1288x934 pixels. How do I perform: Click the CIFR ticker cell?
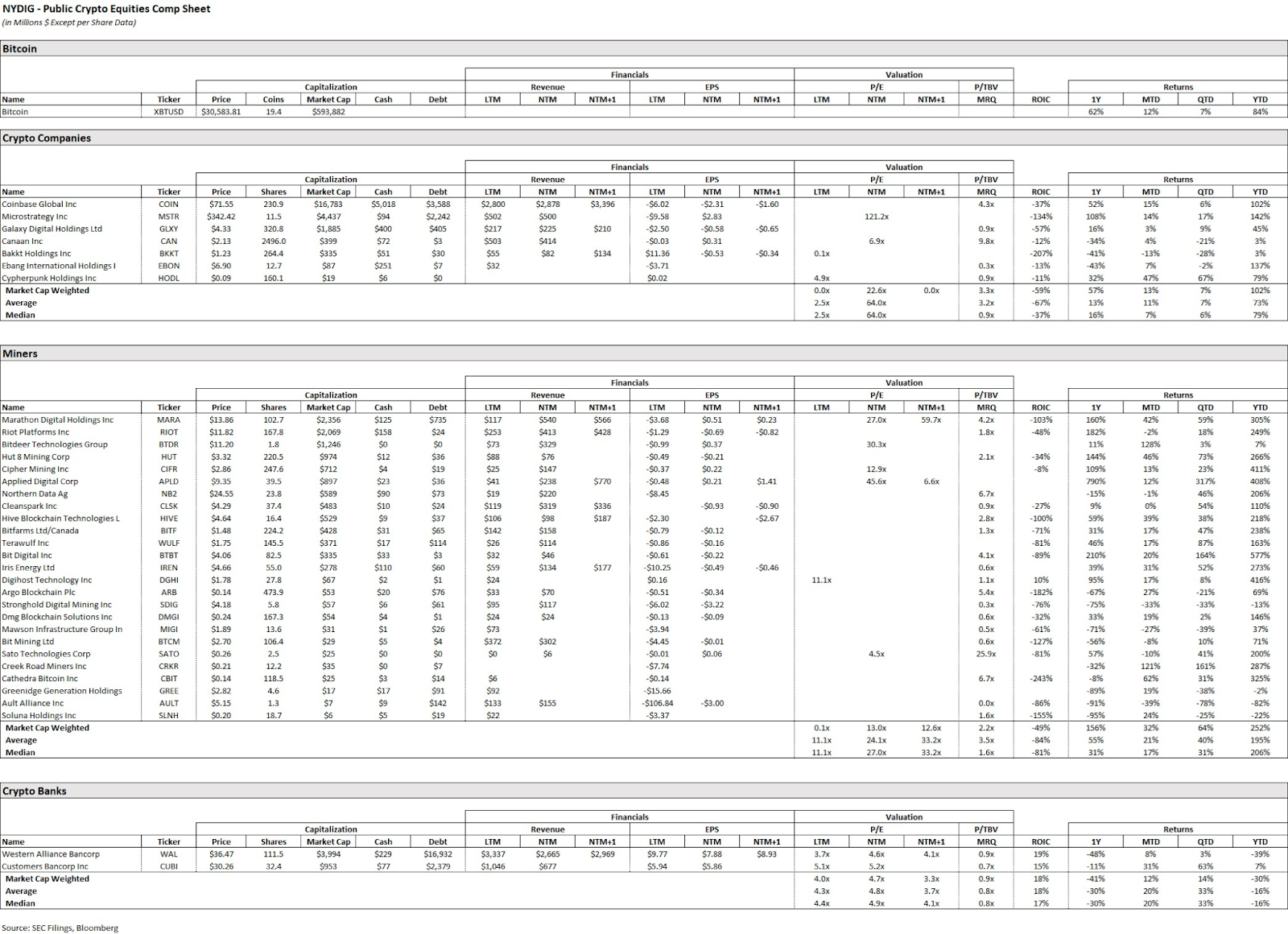click(x=169, y=469)
